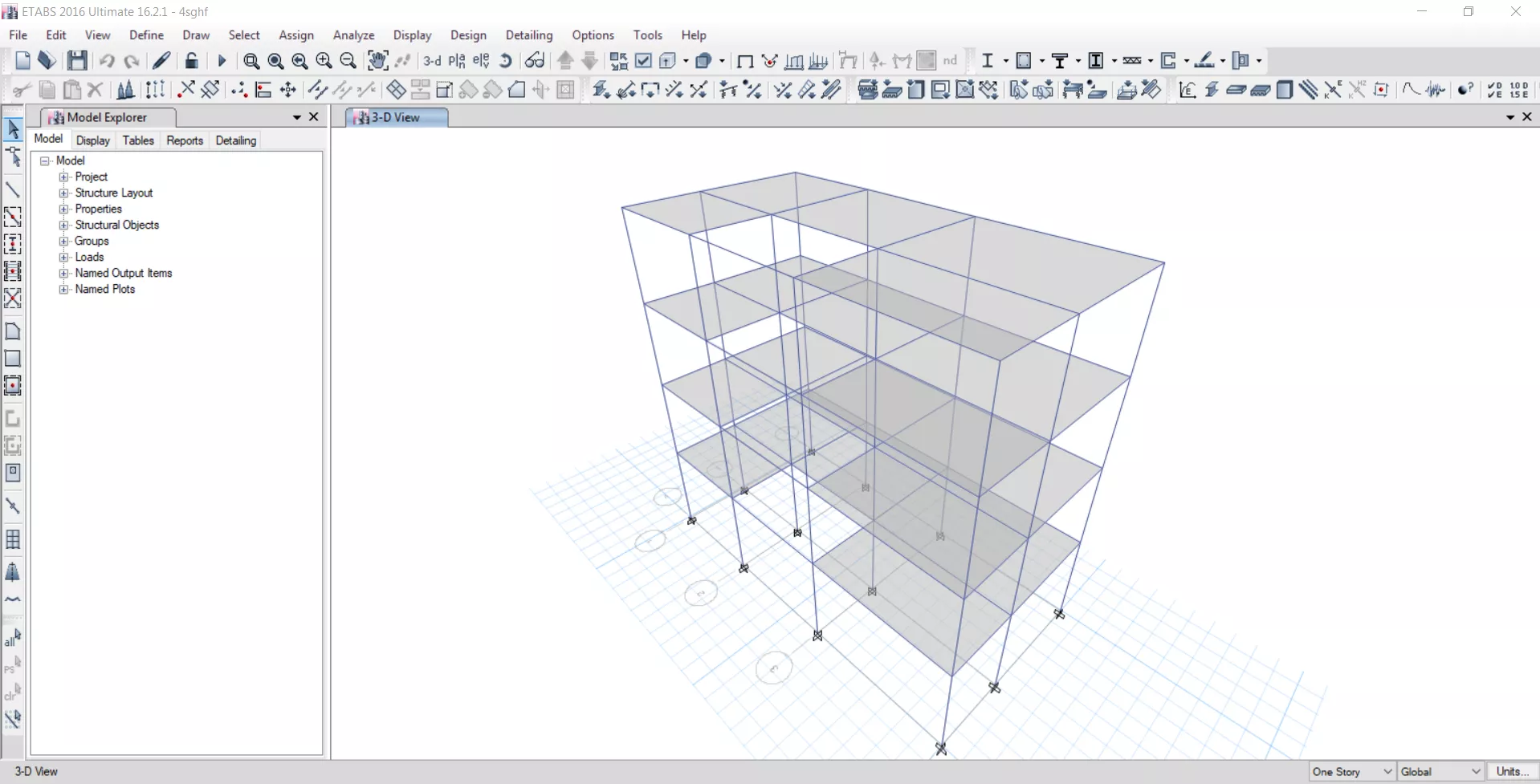Run analysis with the play arrow icon
This screenshot has height=784, width=1540.
click(222, 61)
